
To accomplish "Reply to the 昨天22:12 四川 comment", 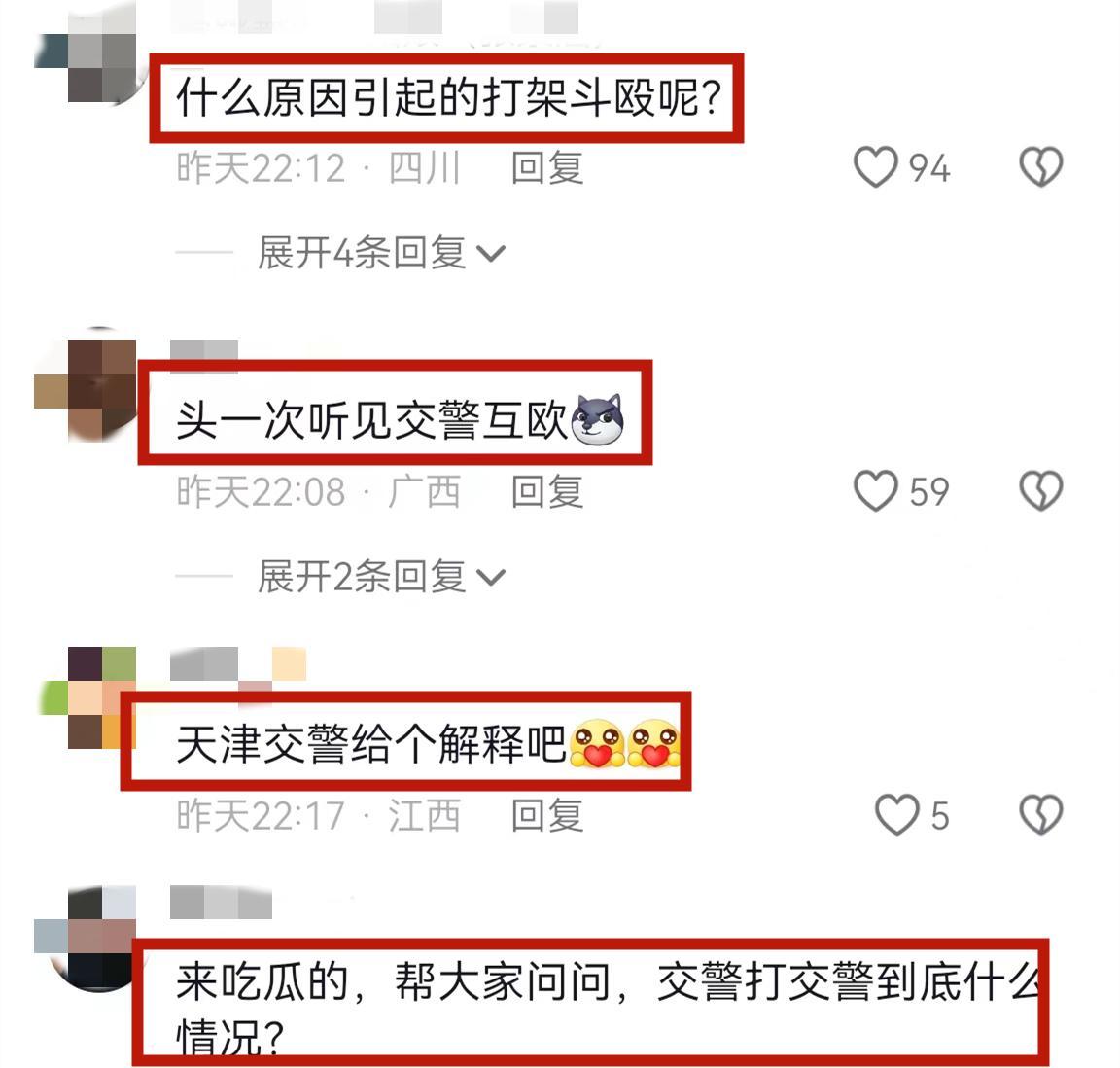I will tap(547, 168).
